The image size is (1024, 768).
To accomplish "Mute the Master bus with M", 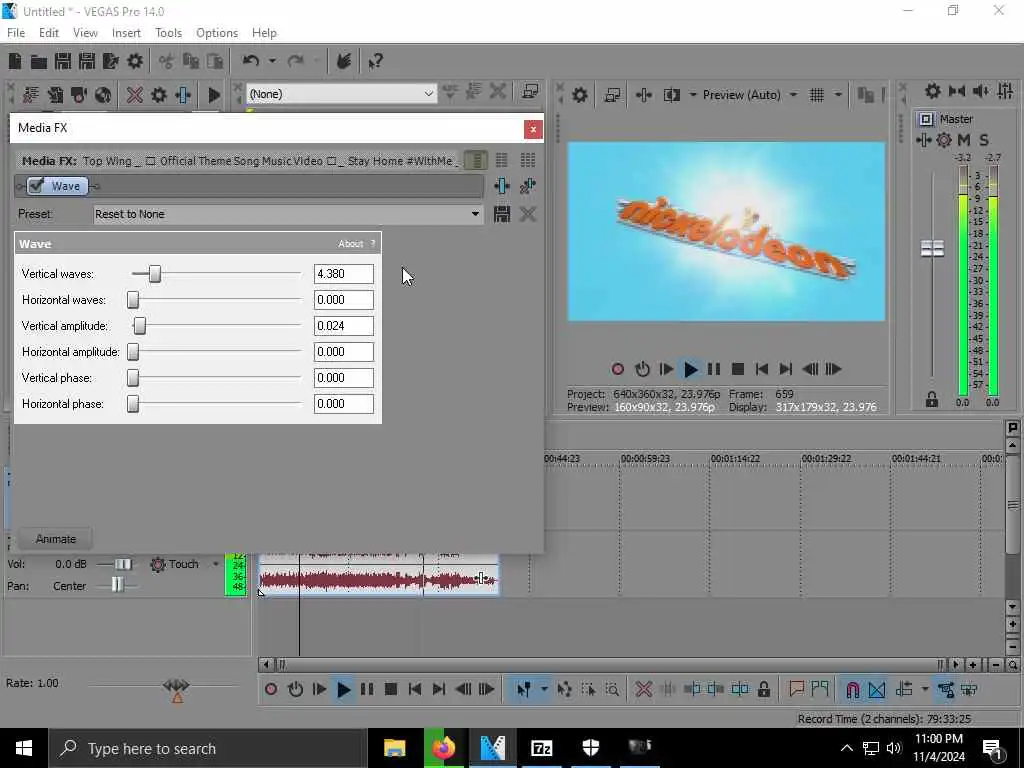I will pos(964,140).
